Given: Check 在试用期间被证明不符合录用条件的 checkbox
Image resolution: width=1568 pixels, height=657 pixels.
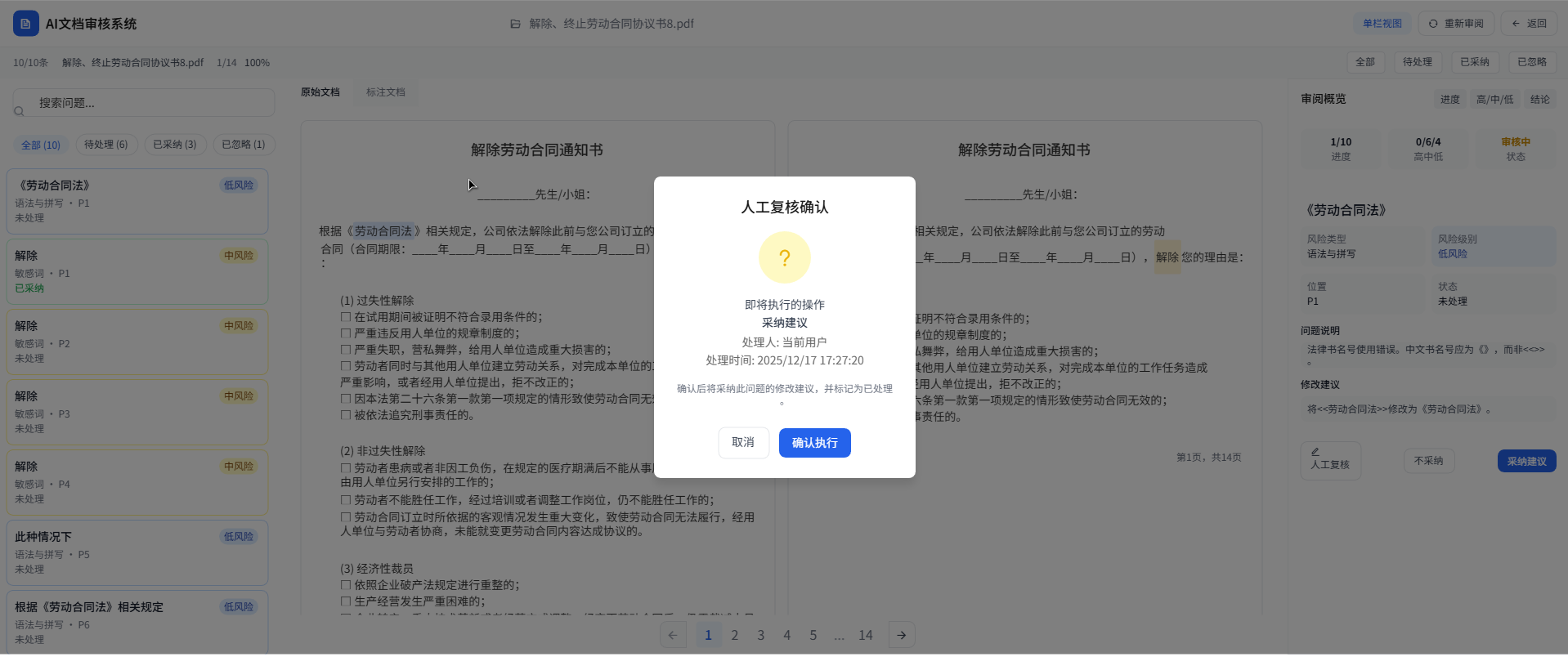Looking at the screenshot, I should [346, 317].
